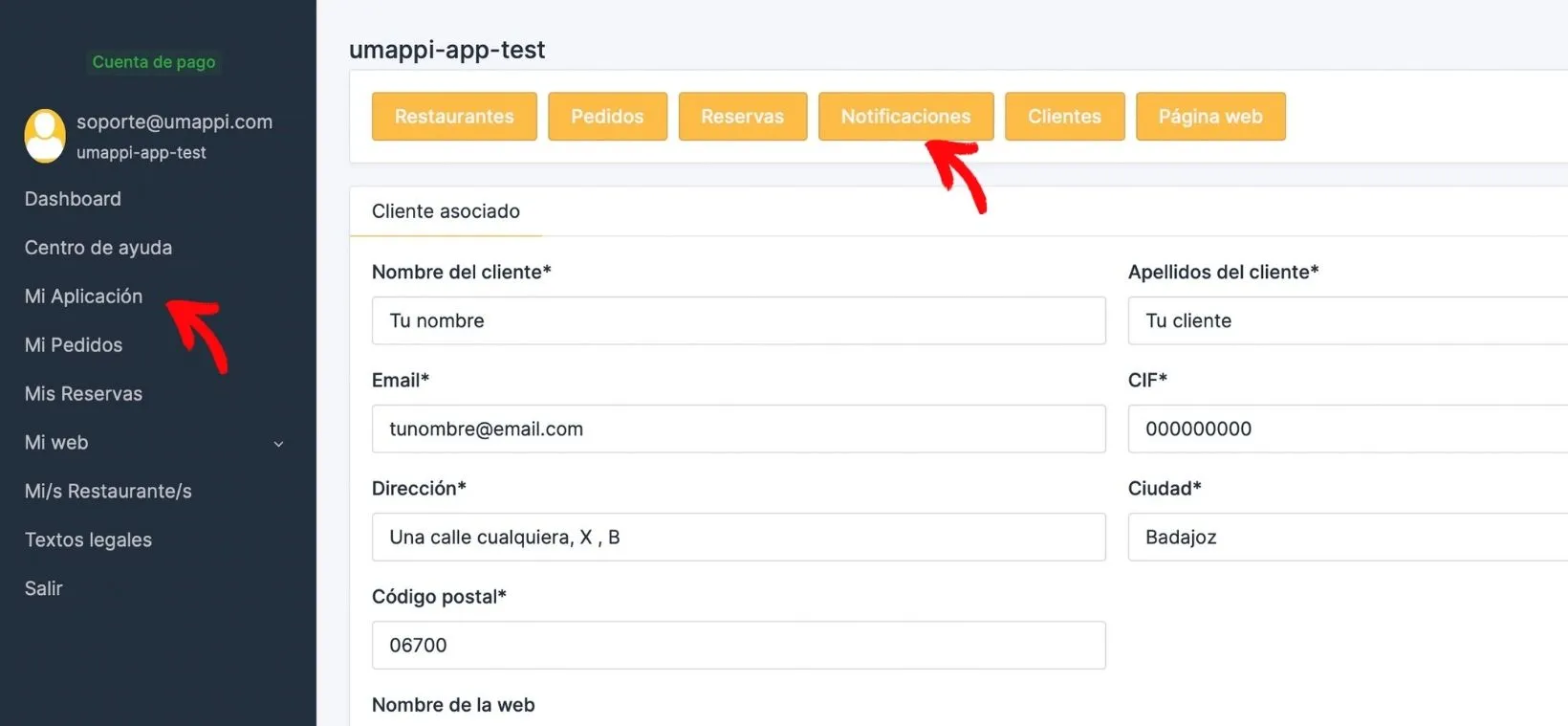Select the Cliente asociado tab
Viewport: 1568px width, 726px height.
click(446, 211)
